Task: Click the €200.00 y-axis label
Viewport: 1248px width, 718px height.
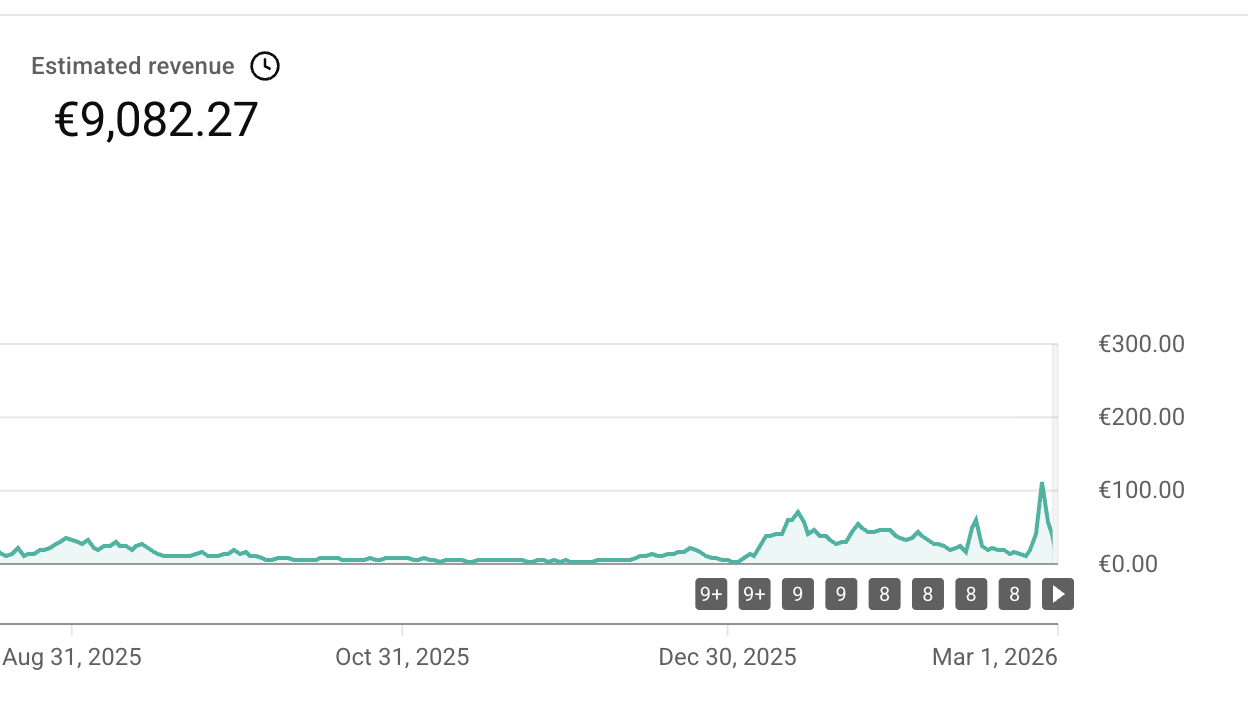Action: click(1141, 417)
